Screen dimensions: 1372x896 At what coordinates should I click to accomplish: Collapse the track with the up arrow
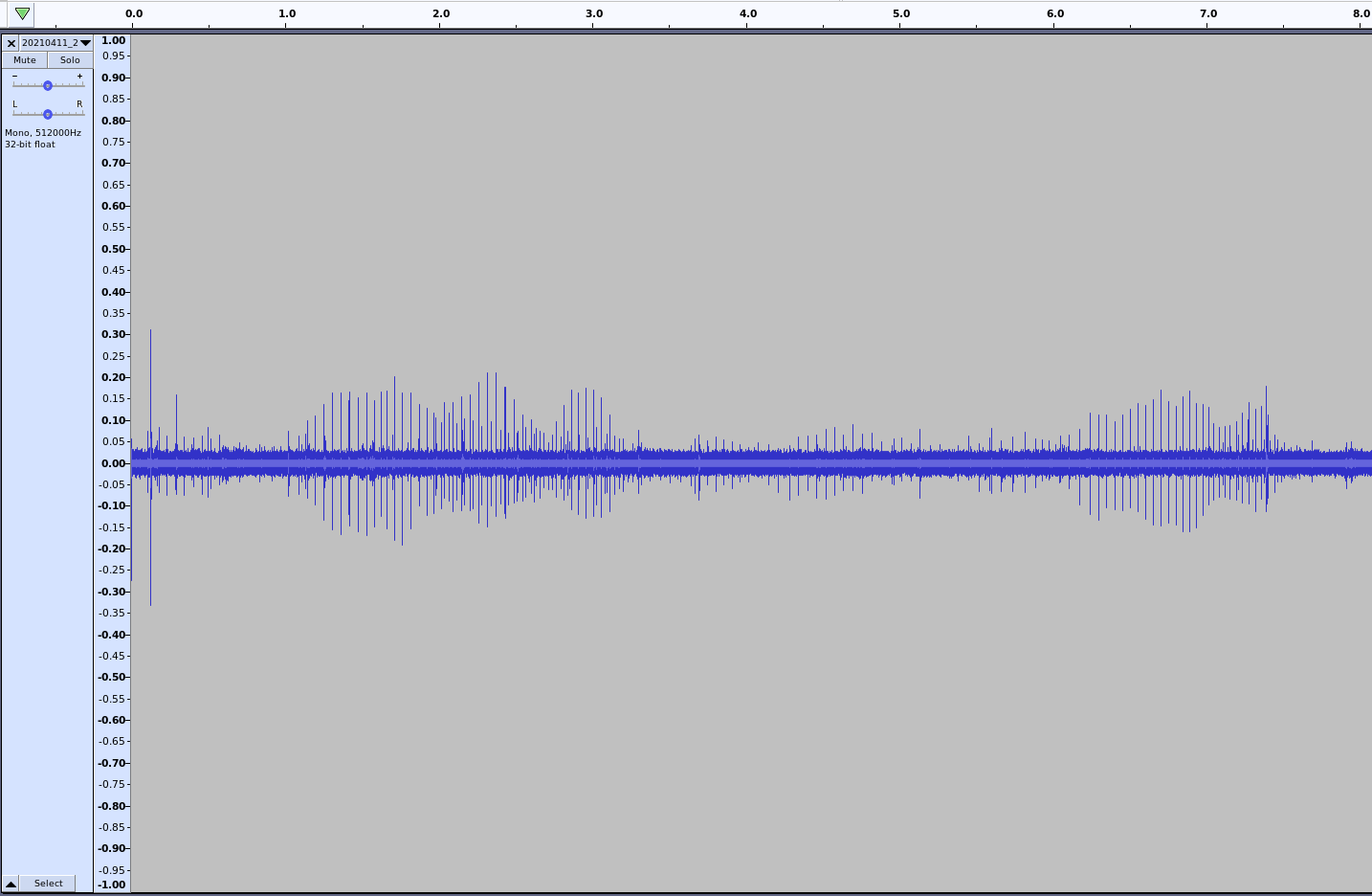(x=11, y=884)
